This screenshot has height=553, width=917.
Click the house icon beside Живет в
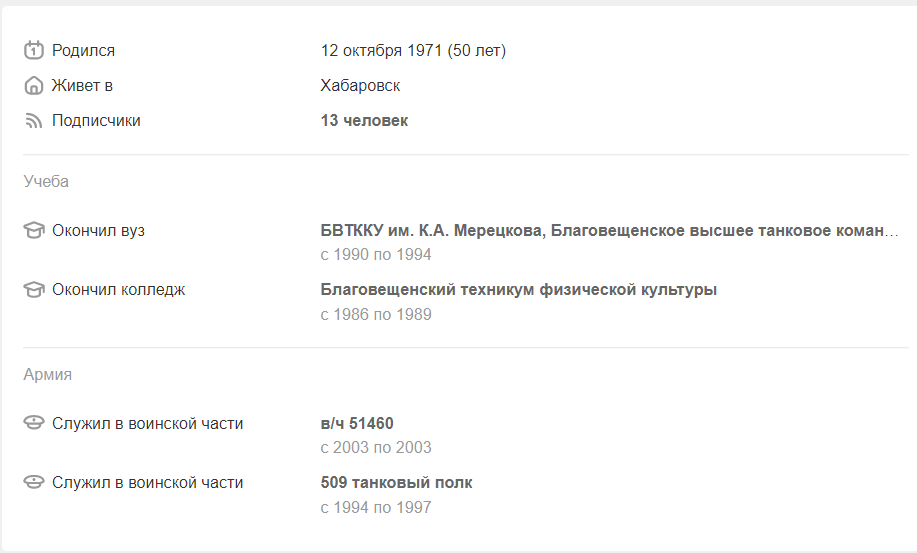click(x=33, y=85)
